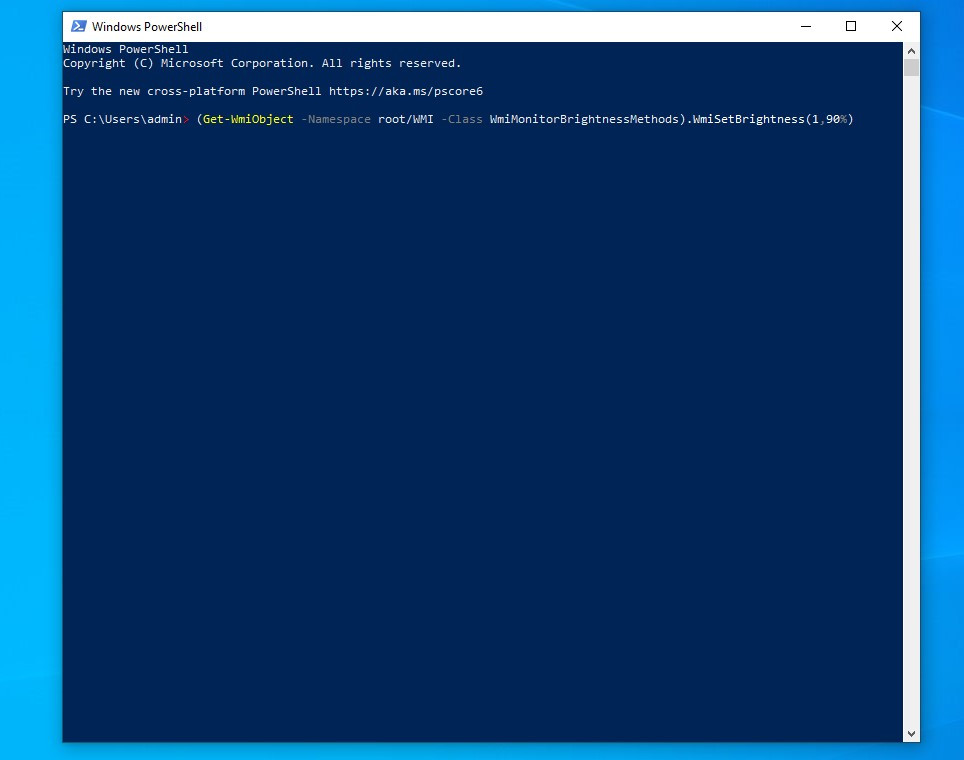
Task: Click the -Namespace parameter text
Action: [x=336, y=119]
